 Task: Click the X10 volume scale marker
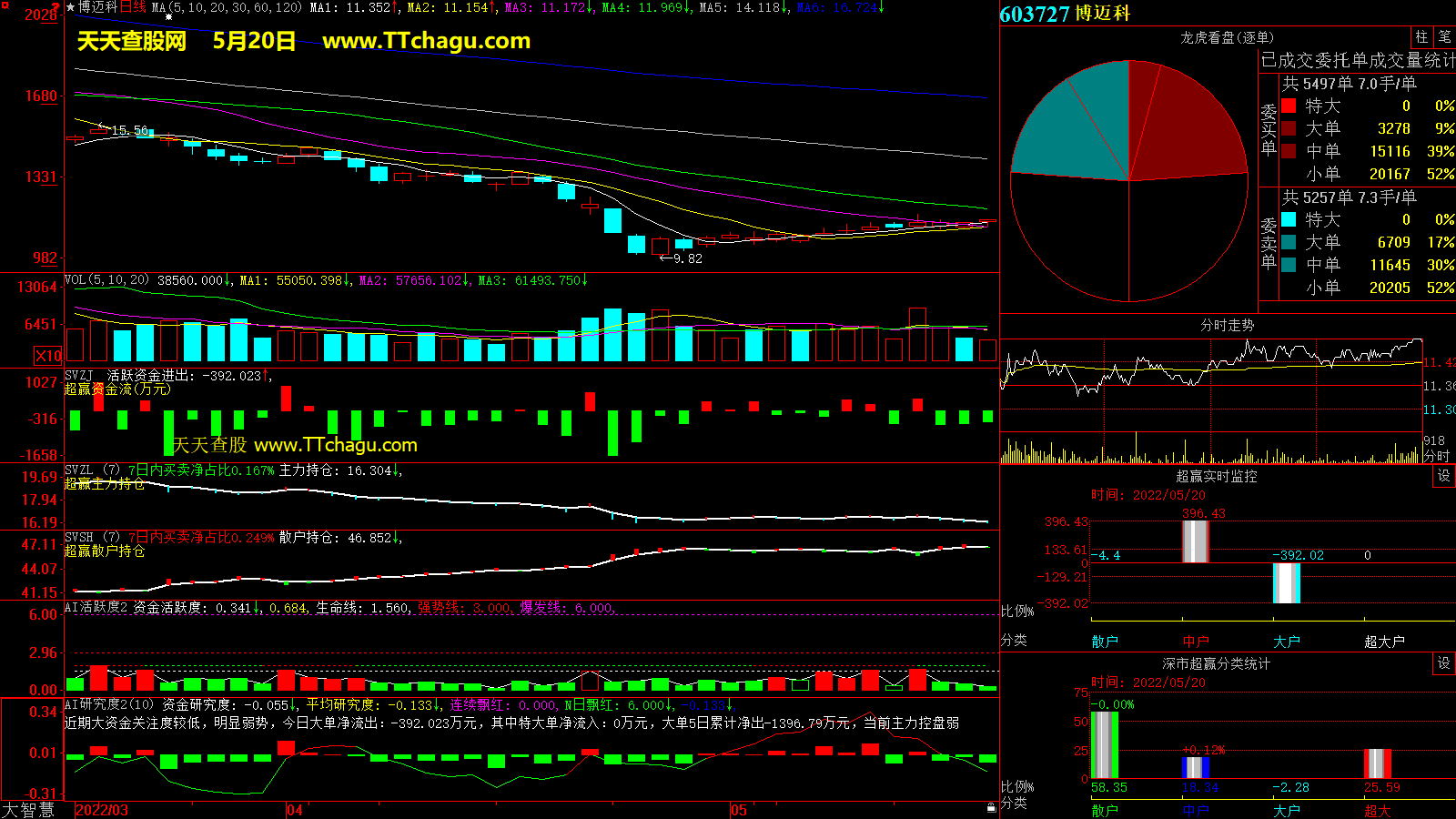tap(48, 356)
